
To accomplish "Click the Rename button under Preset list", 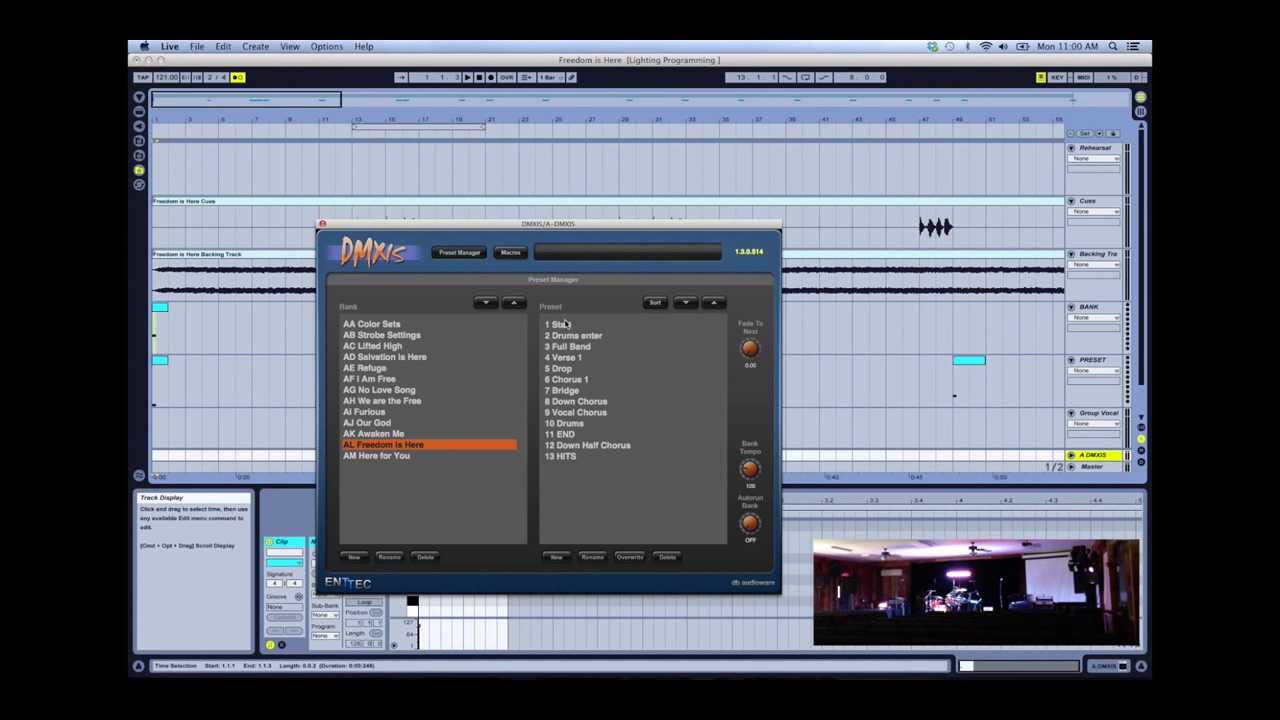I will click(592, 557).
